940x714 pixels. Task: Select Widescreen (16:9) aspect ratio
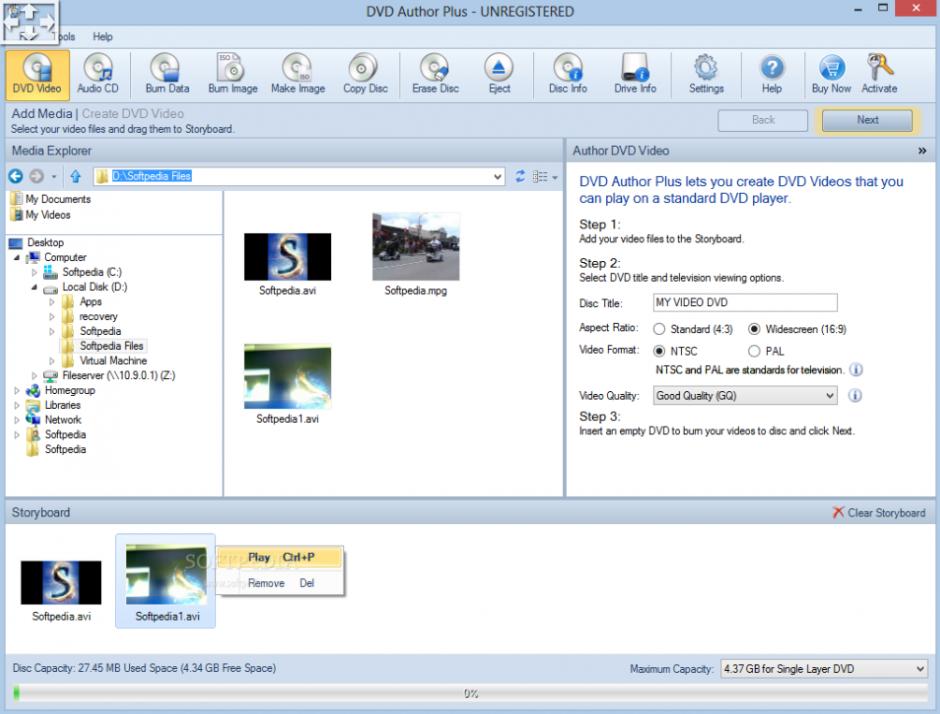click(754, 329)
